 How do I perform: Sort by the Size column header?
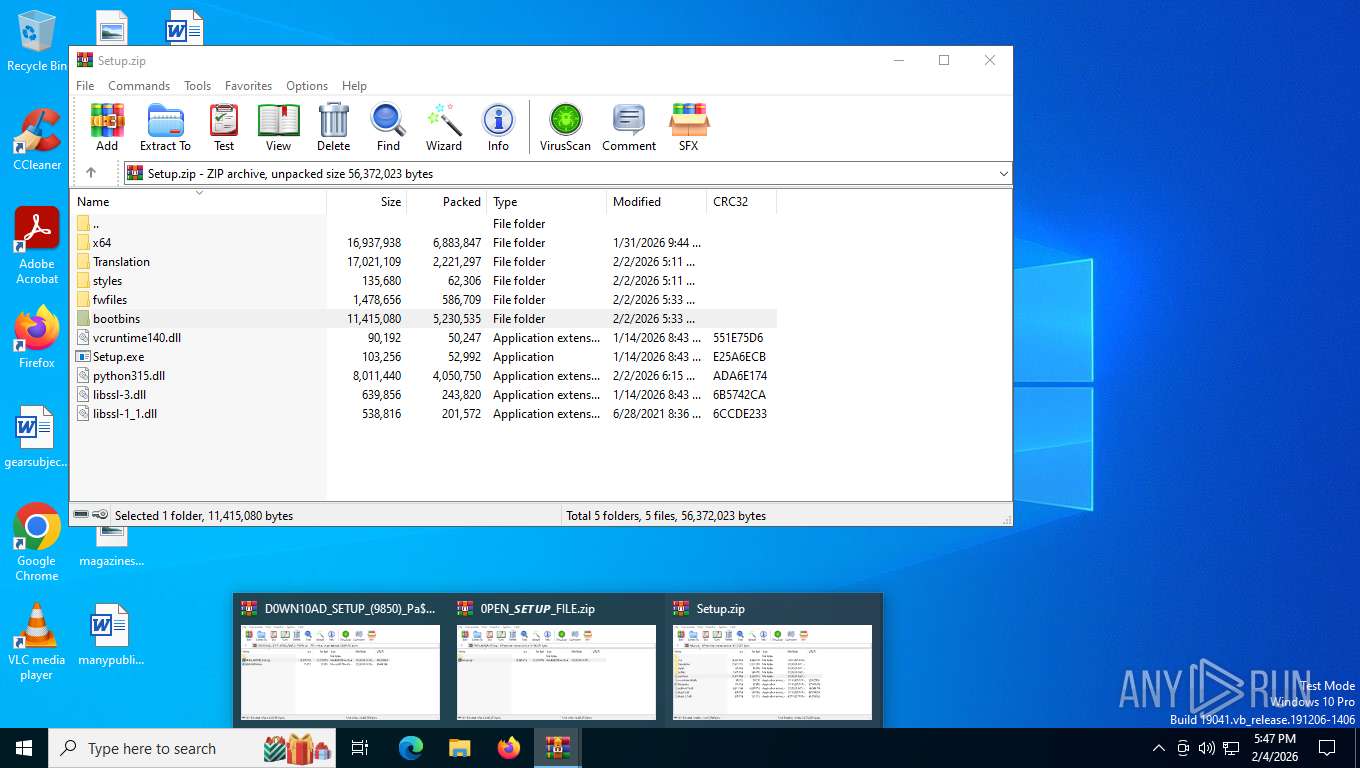click(366, 202)
